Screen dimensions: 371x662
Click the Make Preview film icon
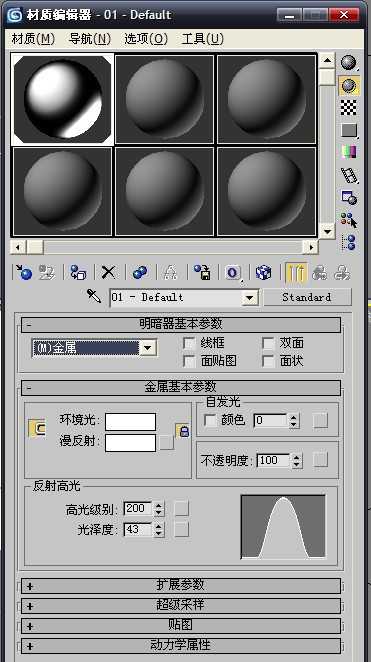(349, 175)
